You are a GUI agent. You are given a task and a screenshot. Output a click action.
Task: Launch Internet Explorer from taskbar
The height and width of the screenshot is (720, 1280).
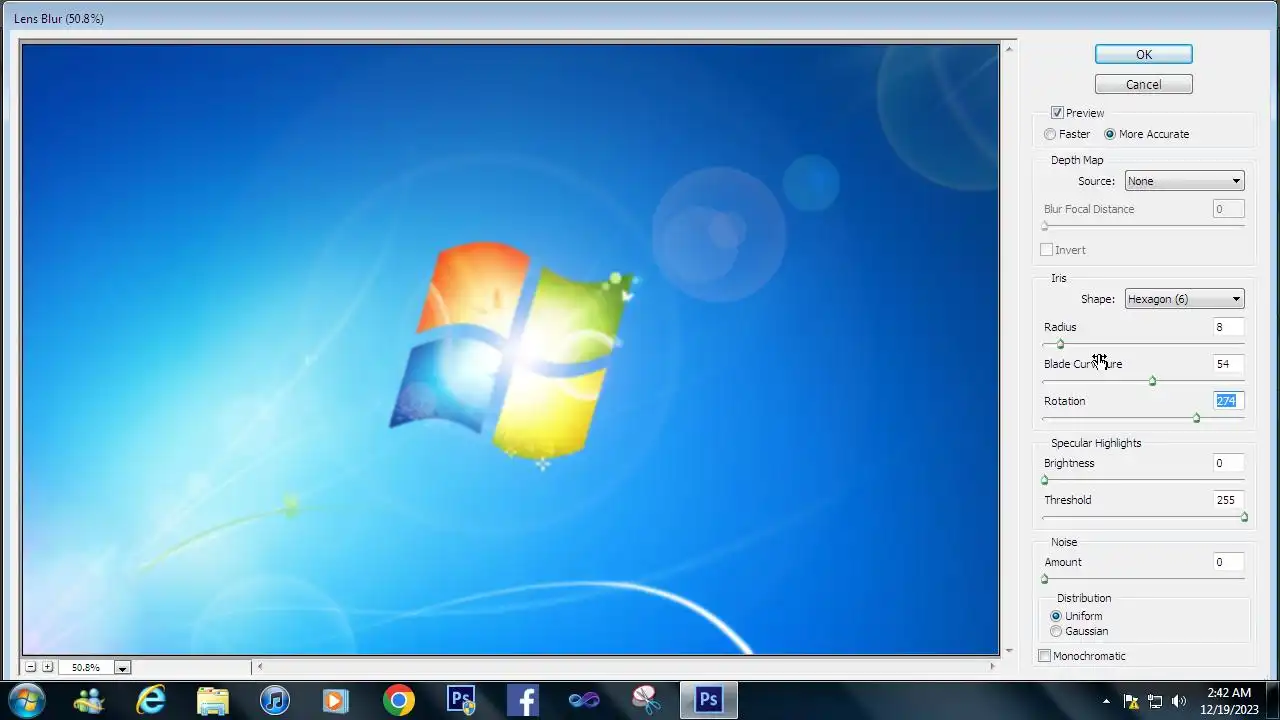[151, 700]
